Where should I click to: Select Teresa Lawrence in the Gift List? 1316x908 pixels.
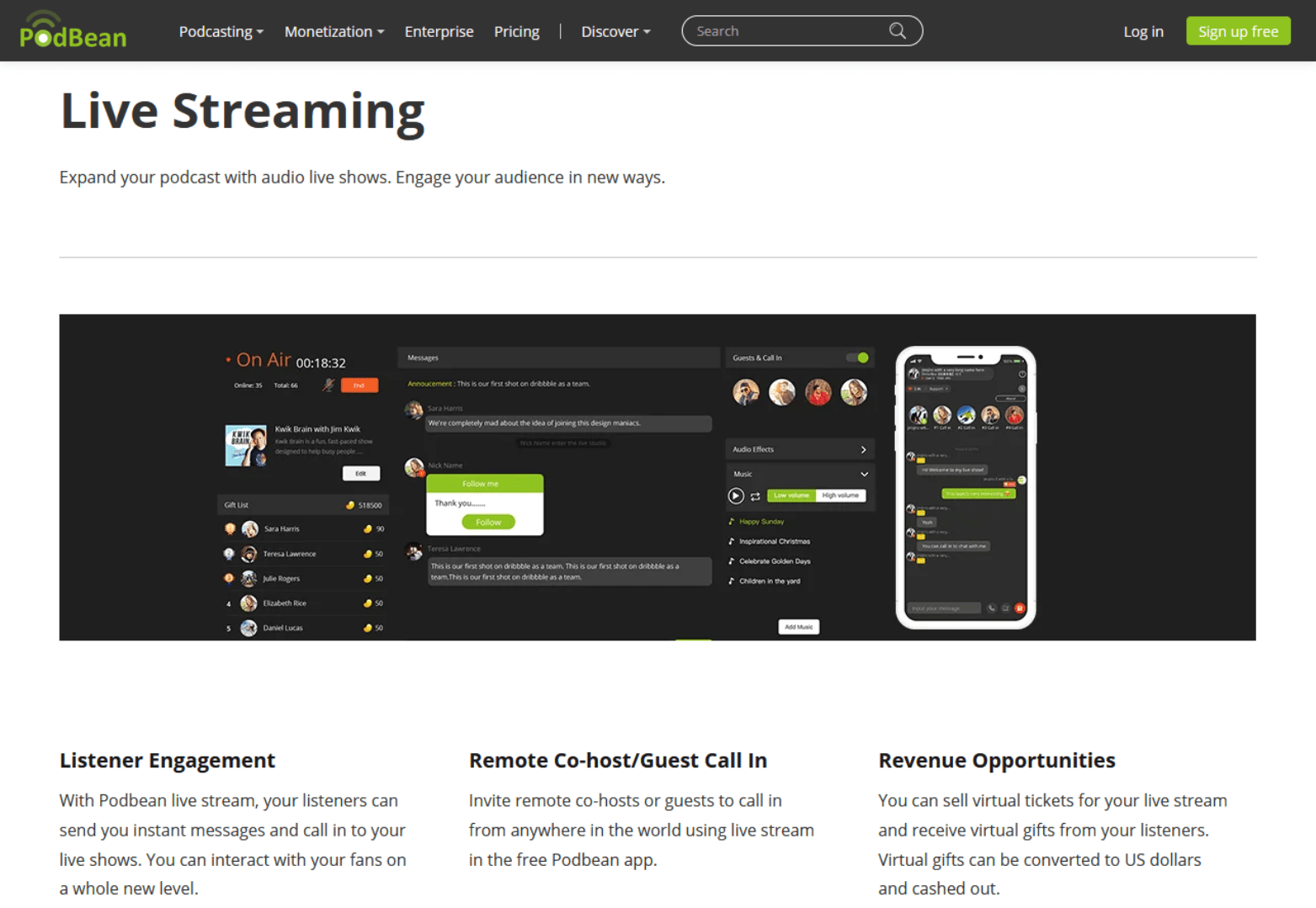[x=304, y=554]
